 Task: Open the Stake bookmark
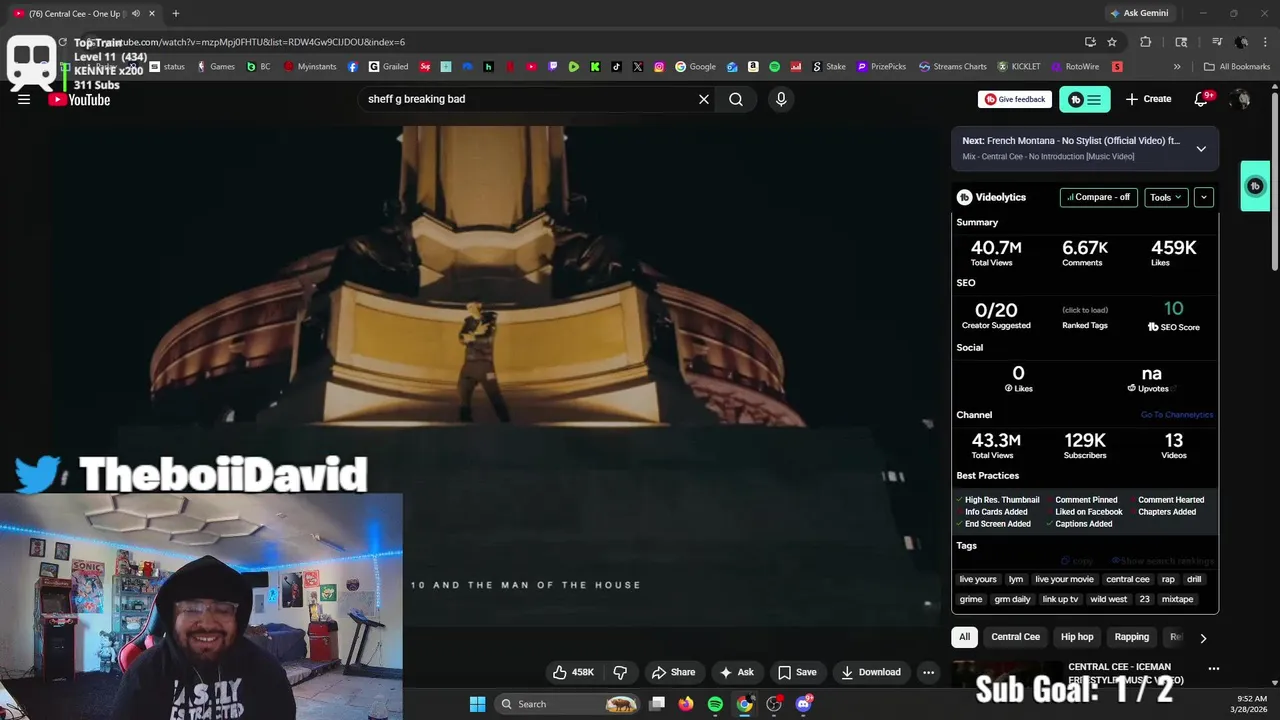point(828,67)
